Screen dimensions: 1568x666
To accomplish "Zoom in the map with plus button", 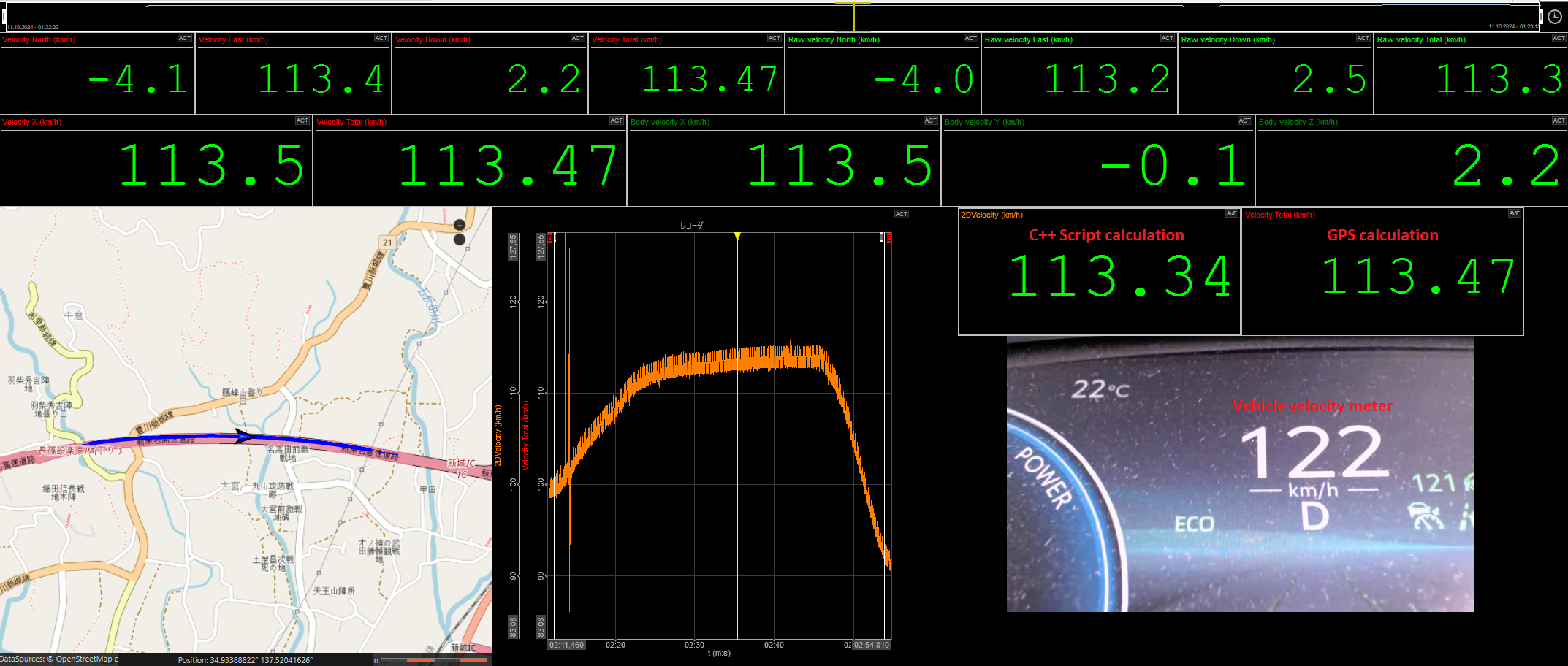I will pyautogui.click(x=460, y=225).
